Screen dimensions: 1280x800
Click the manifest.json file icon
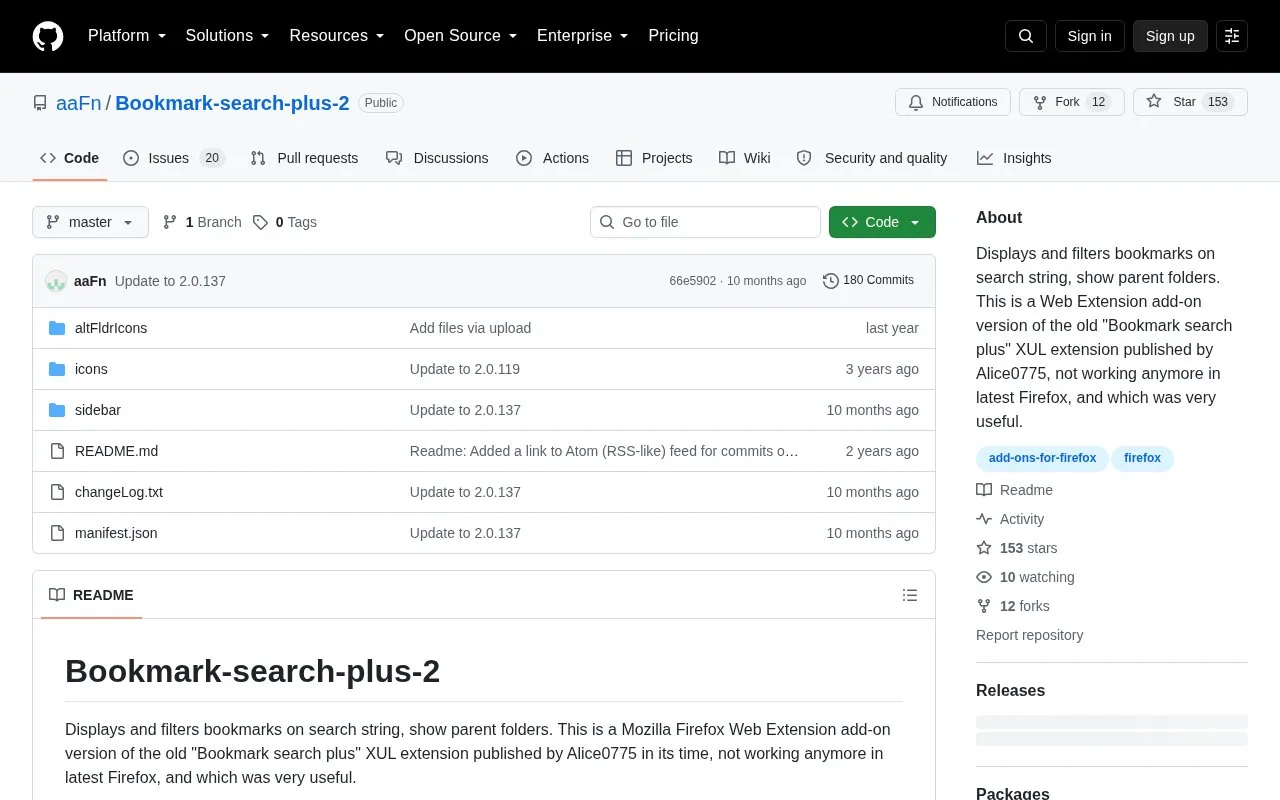(x=57, y=533)
